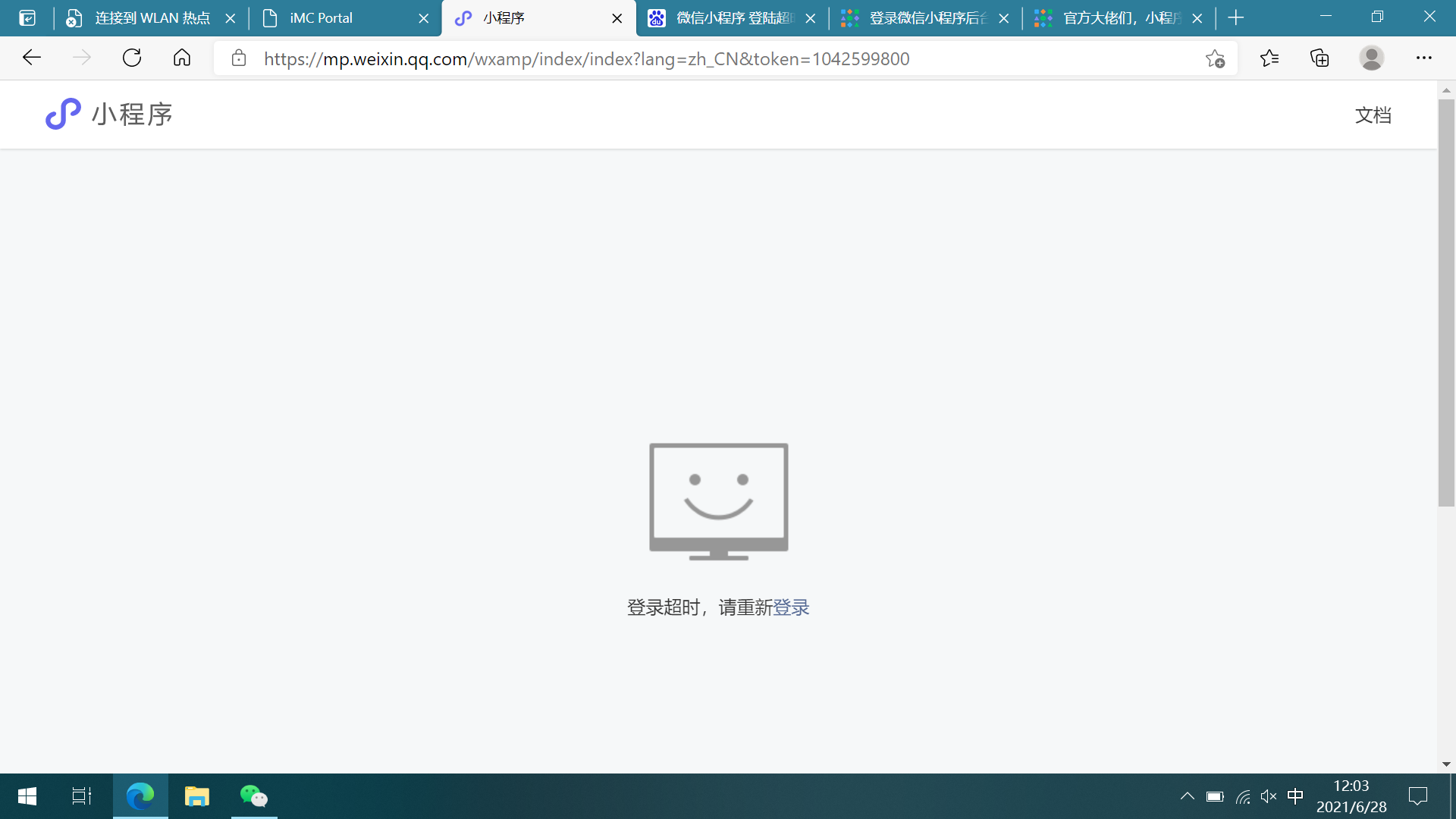
Task: Open WeChat from the taskbar
Action: click(x=254, y=796)
